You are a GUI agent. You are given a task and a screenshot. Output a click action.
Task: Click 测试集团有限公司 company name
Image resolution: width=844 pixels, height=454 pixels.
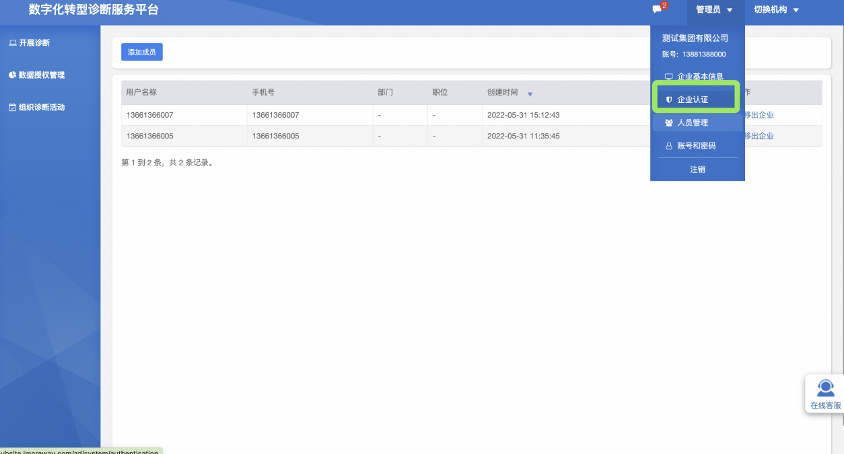[695, 38]
